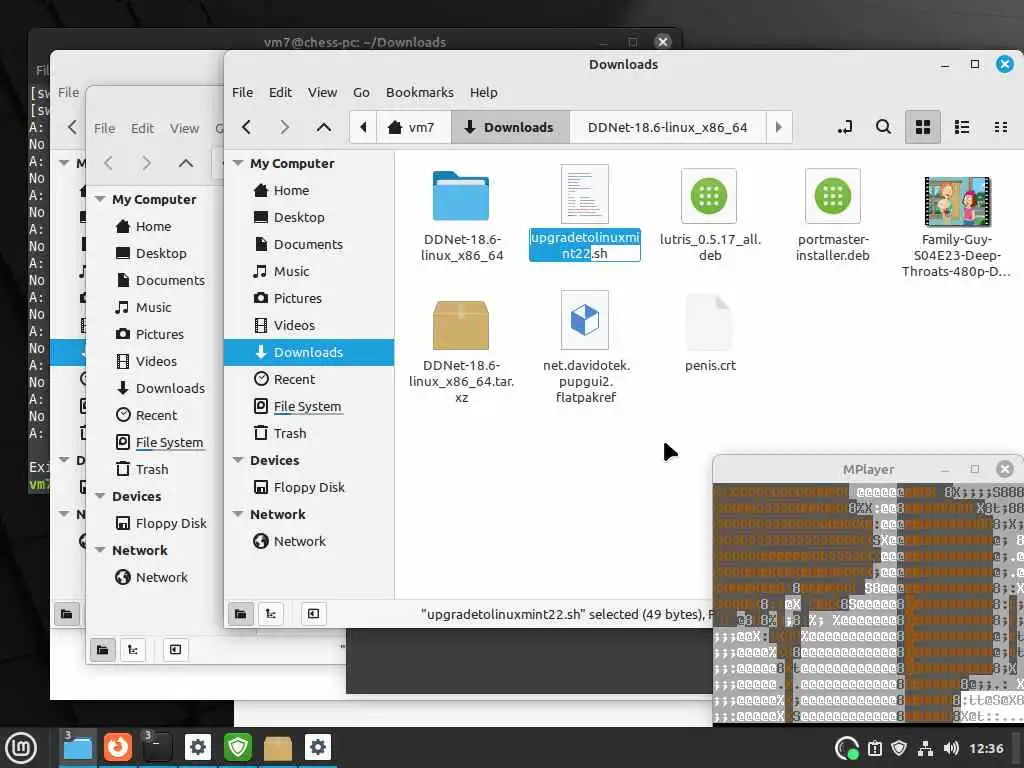Click vm7 home path button
The image size is (1024, 768).
pos(411,127)
